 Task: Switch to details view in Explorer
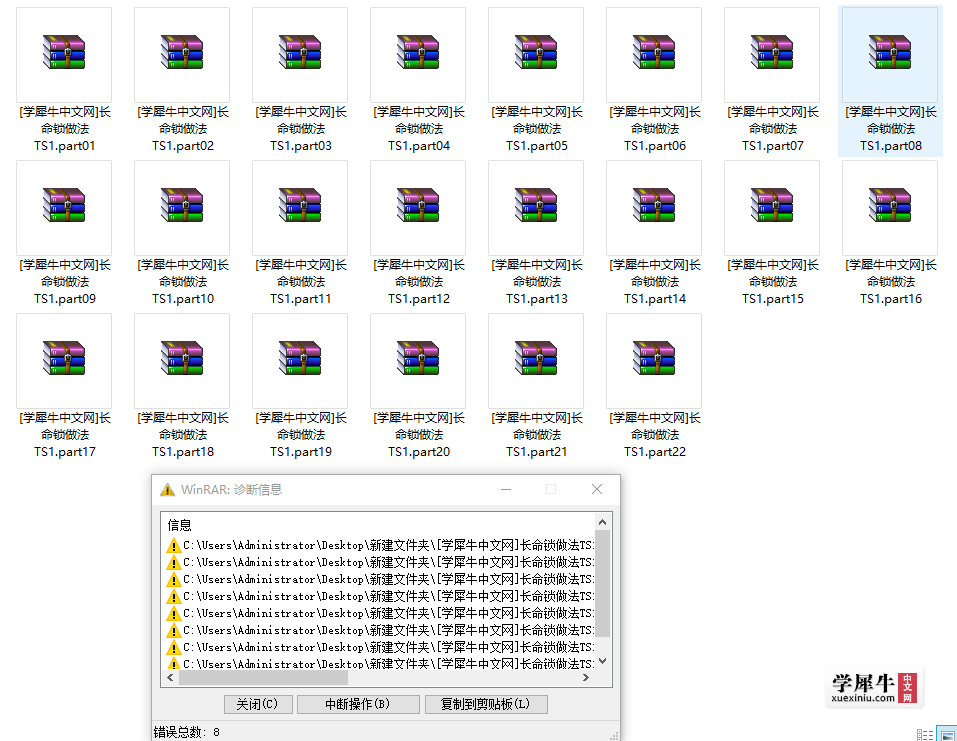pos(925,735)
